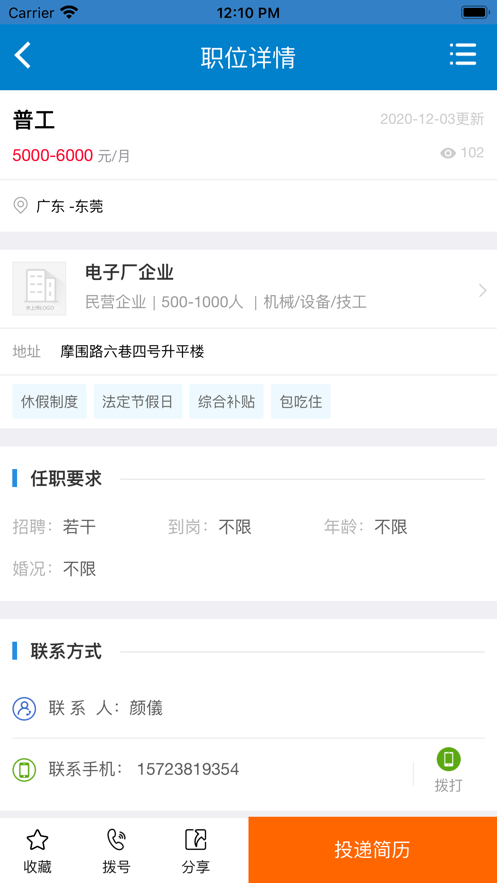Open the list menu icon in header
The image size is (497, 883).
coord(463,55)
